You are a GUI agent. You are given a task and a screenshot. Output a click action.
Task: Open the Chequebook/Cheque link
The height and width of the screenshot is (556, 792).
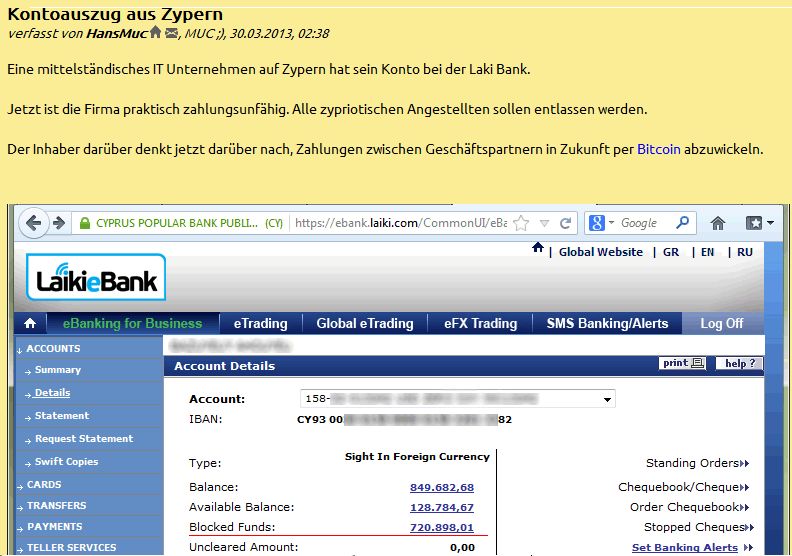point(683,487)
